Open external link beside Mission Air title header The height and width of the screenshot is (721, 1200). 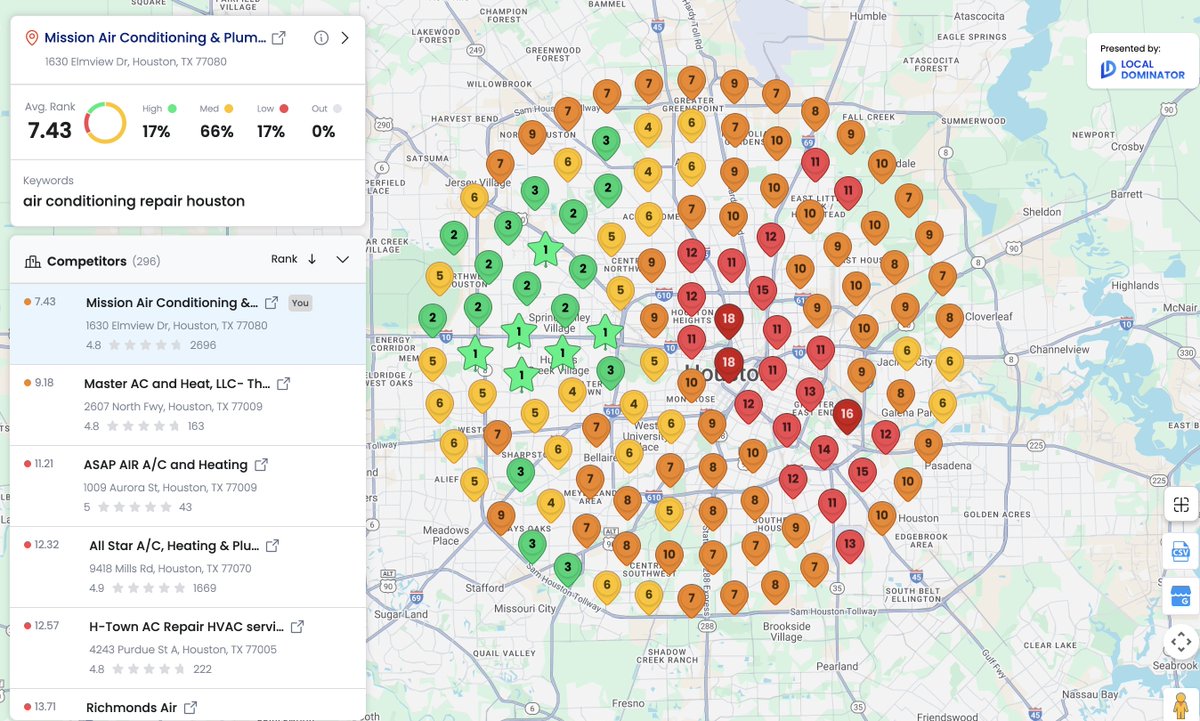tap(279, 38)
